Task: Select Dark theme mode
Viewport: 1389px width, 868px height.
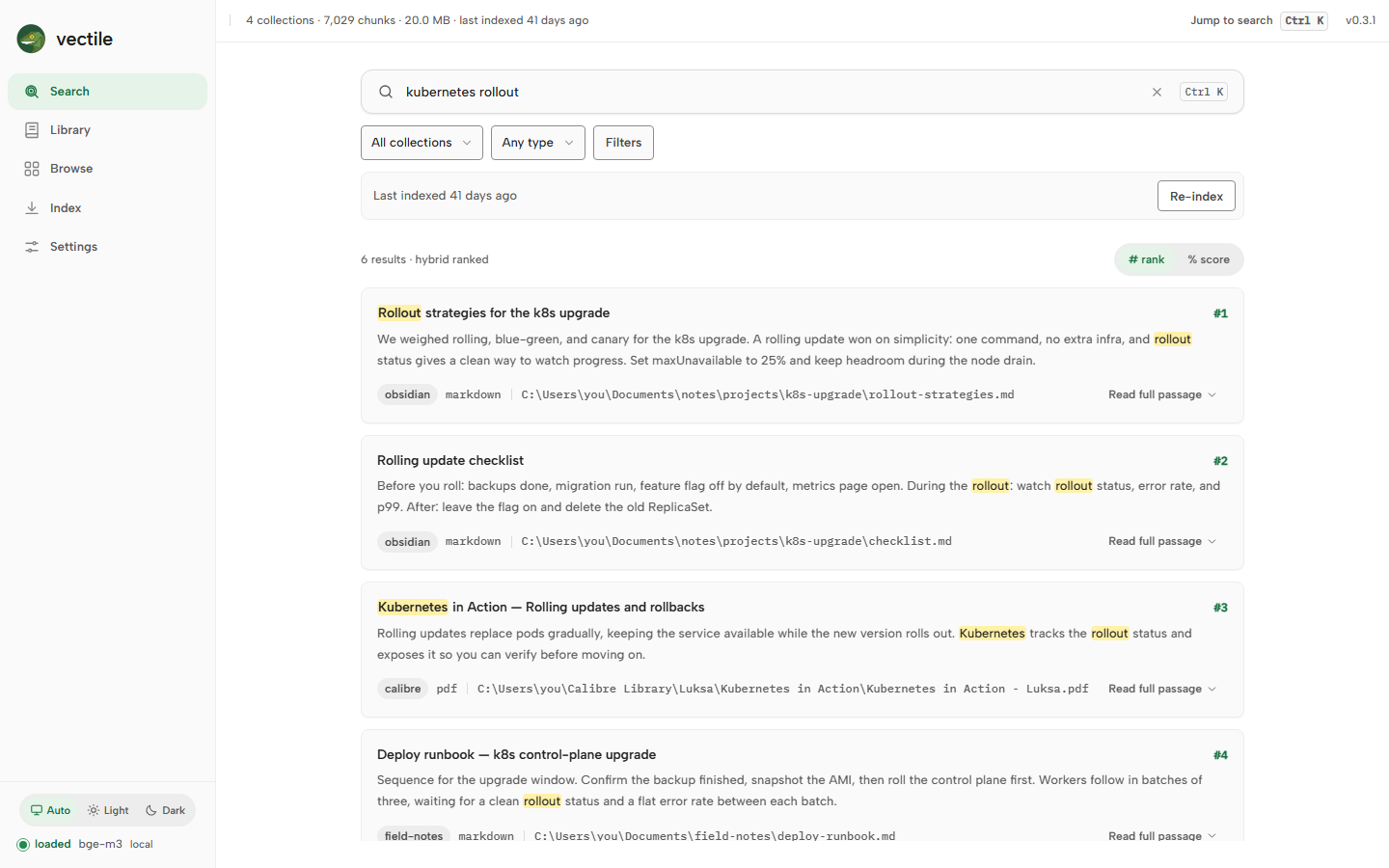Action: [x=165, y=810]
